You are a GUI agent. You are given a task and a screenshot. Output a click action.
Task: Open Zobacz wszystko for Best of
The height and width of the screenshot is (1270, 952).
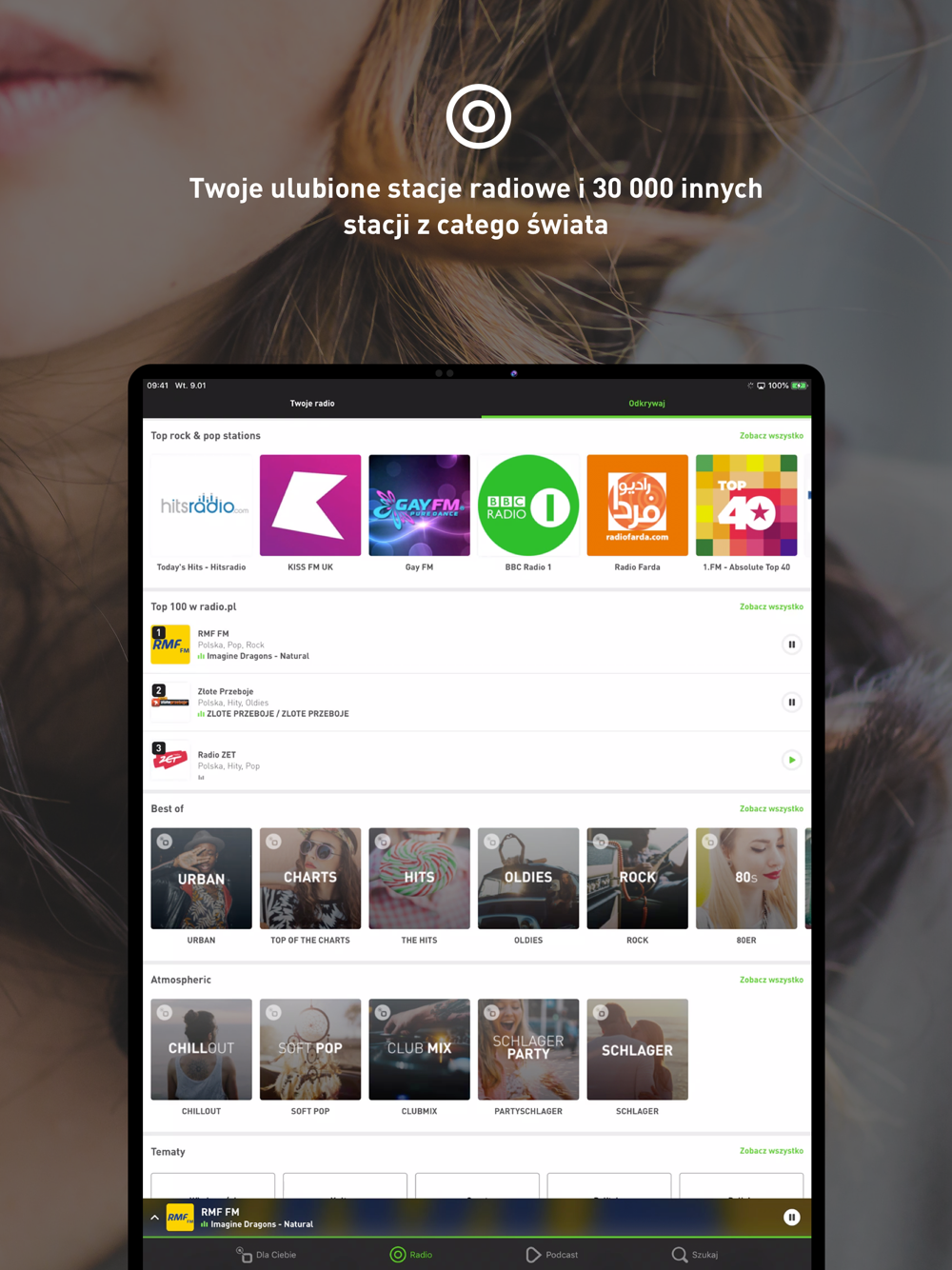coord(771,809)
